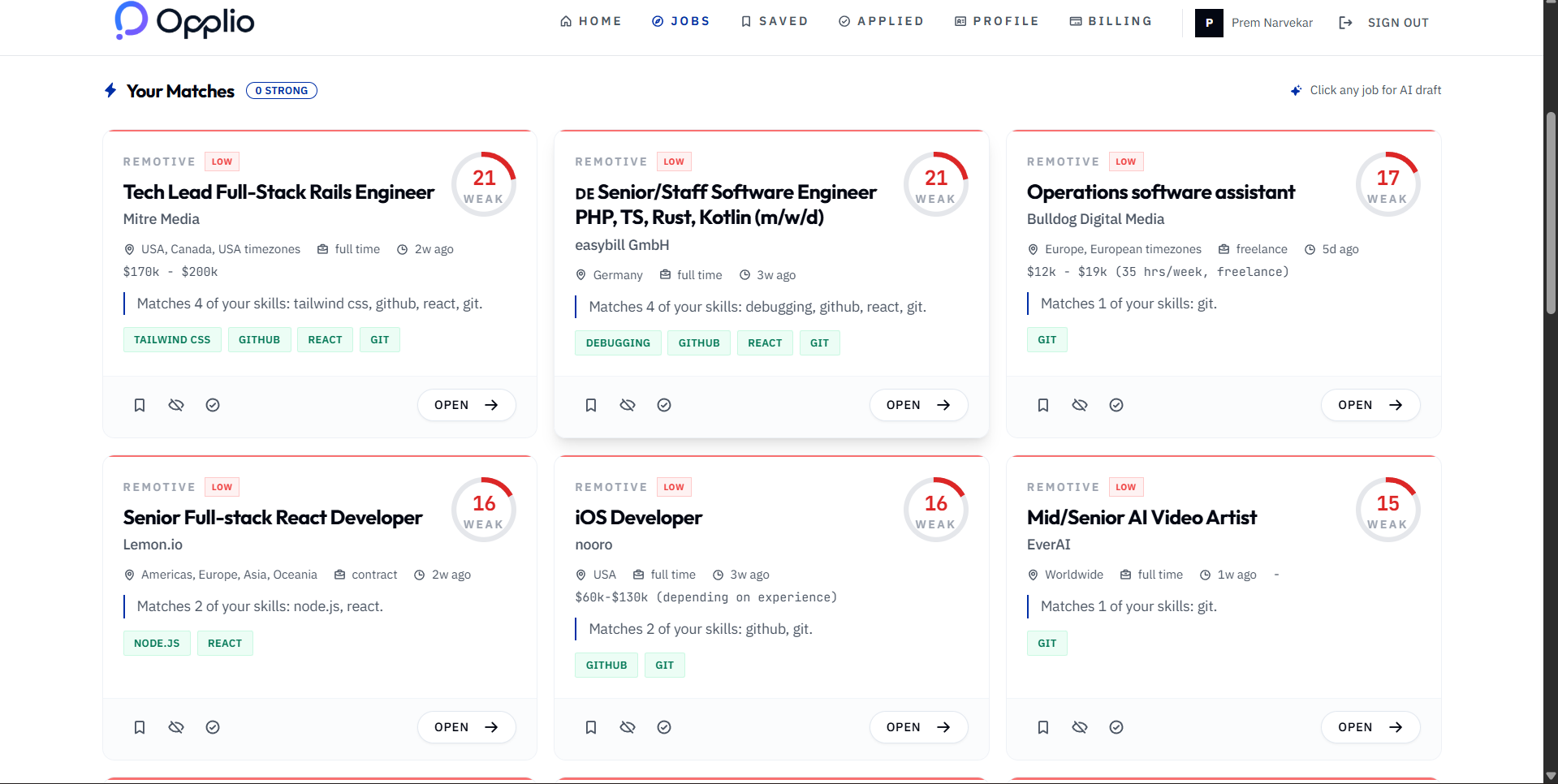The width and height of the screenshot is (1558, 784).
Task: Bookmark the Mid/Senior AI Video Artist job
Action: (x=1043, y=727)
